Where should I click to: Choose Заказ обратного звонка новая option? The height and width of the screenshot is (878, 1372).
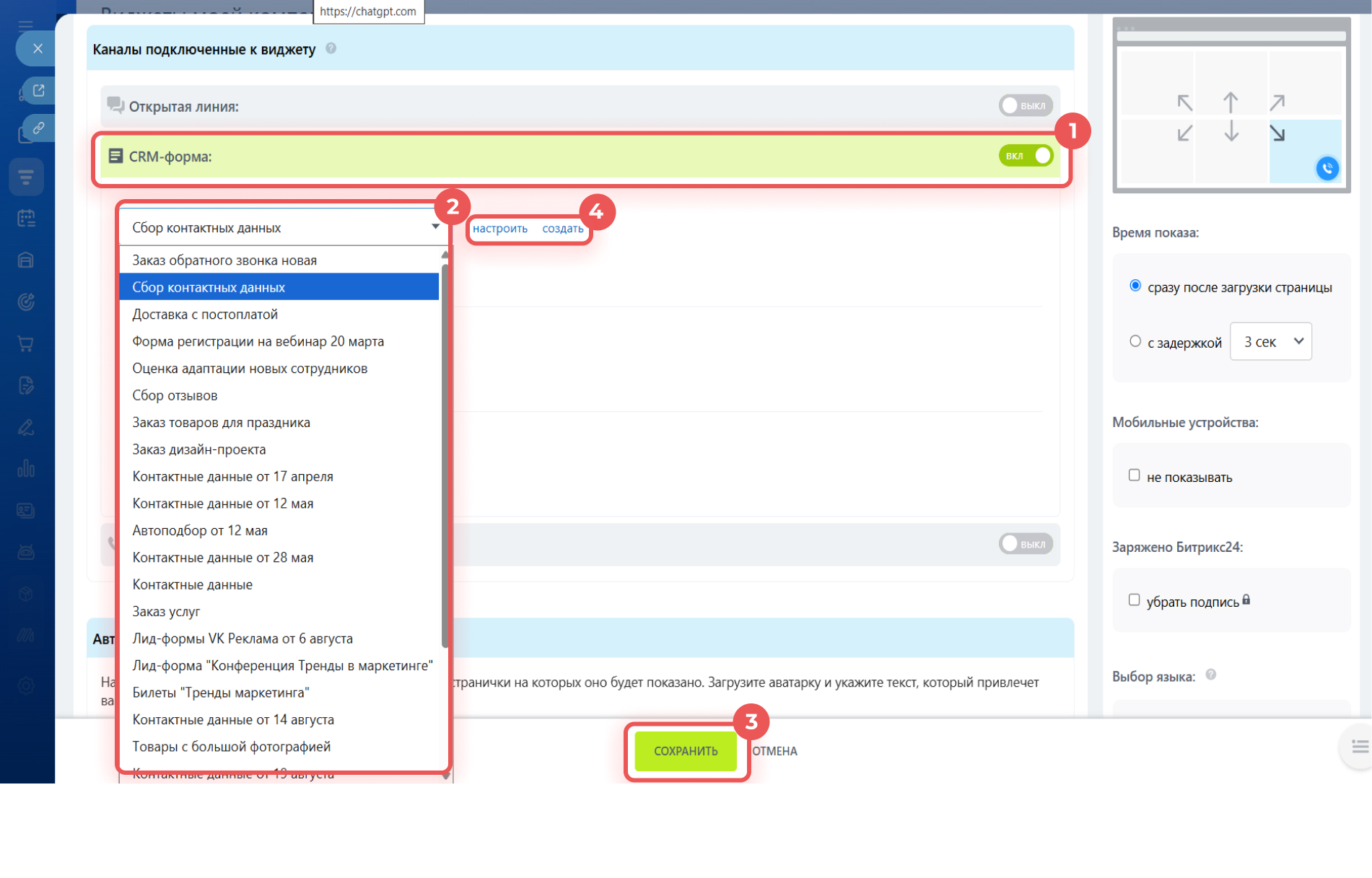pos(279,260)
